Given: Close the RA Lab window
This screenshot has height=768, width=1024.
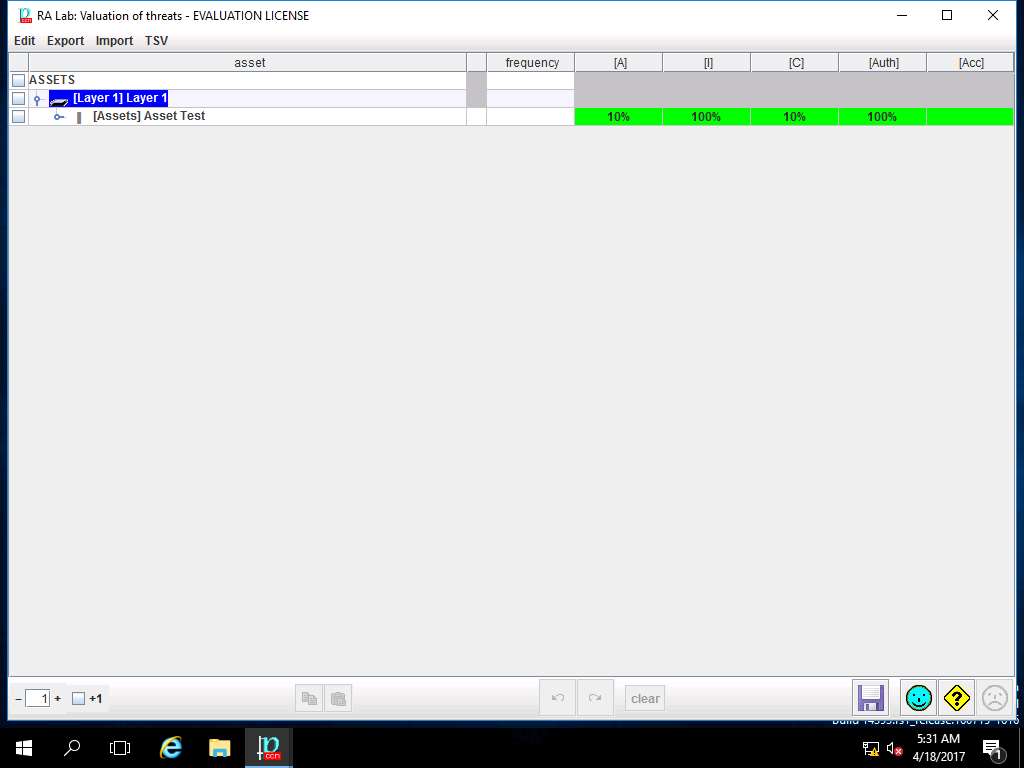Looking at the screenshot, I should coord(993,15).
